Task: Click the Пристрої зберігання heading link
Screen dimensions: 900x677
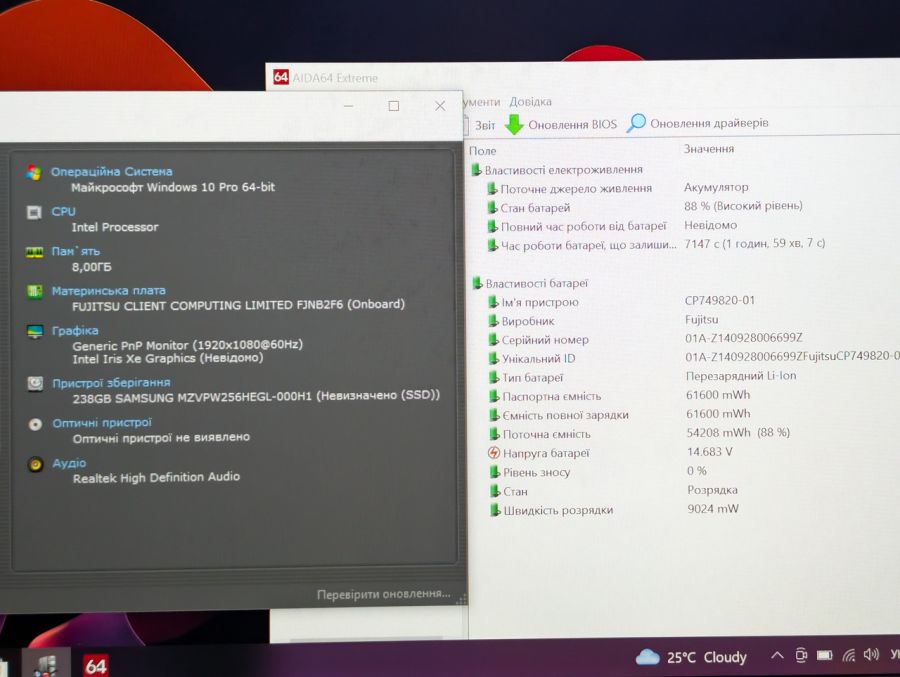Action: 111,383
